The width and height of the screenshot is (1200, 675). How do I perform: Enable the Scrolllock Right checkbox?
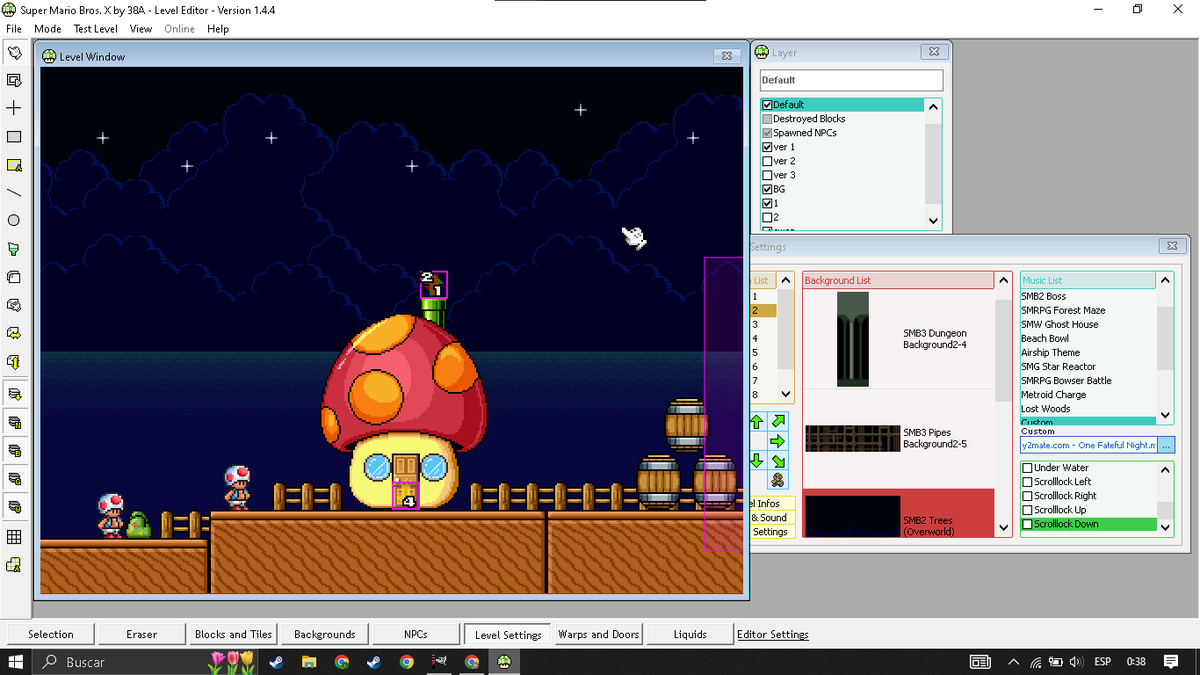coord(1027,496)
